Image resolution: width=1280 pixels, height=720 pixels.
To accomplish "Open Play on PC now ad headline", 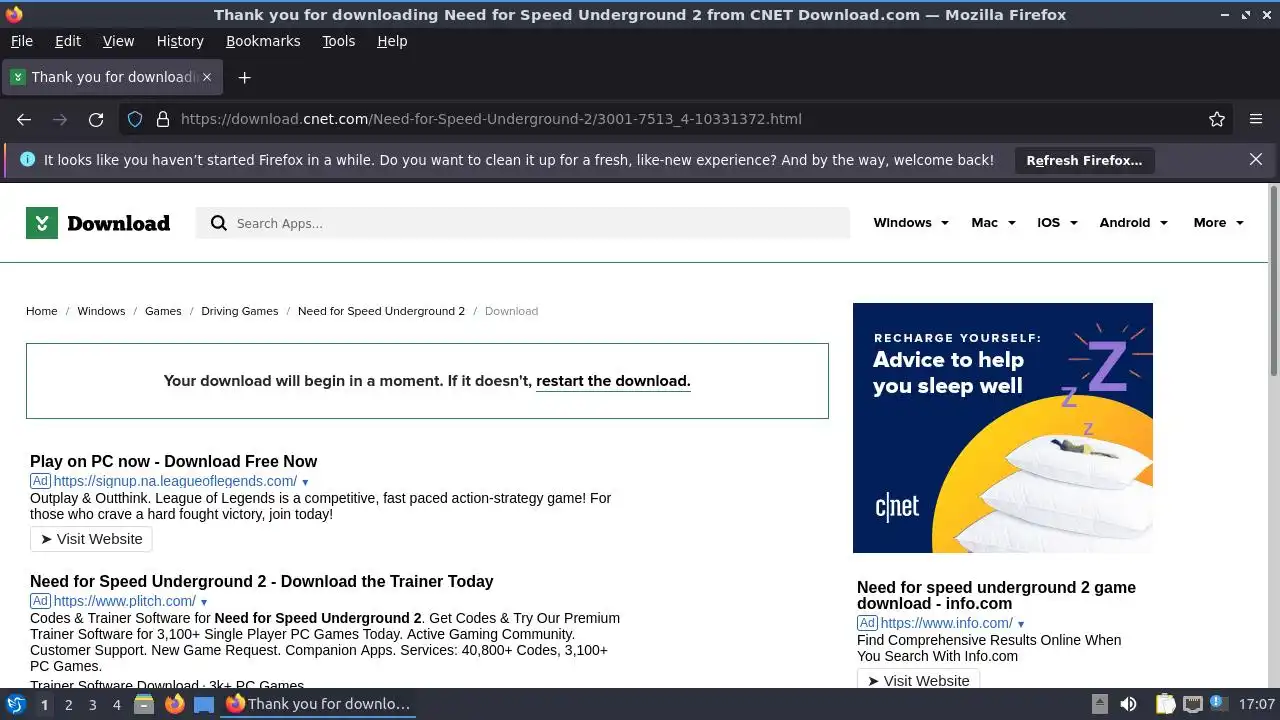I will pyautogui.click(x=173, y=461).
